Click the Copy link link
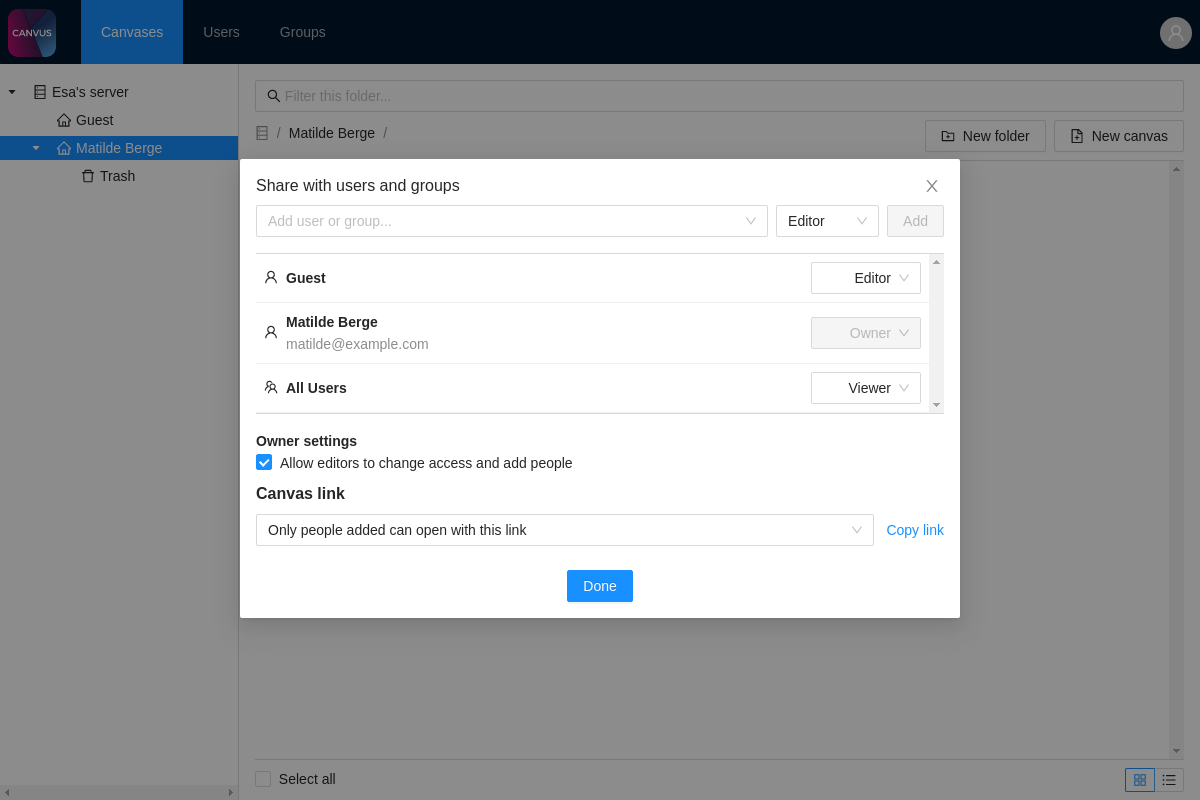This screenshot has height=800, width=1200. [914, 530]
